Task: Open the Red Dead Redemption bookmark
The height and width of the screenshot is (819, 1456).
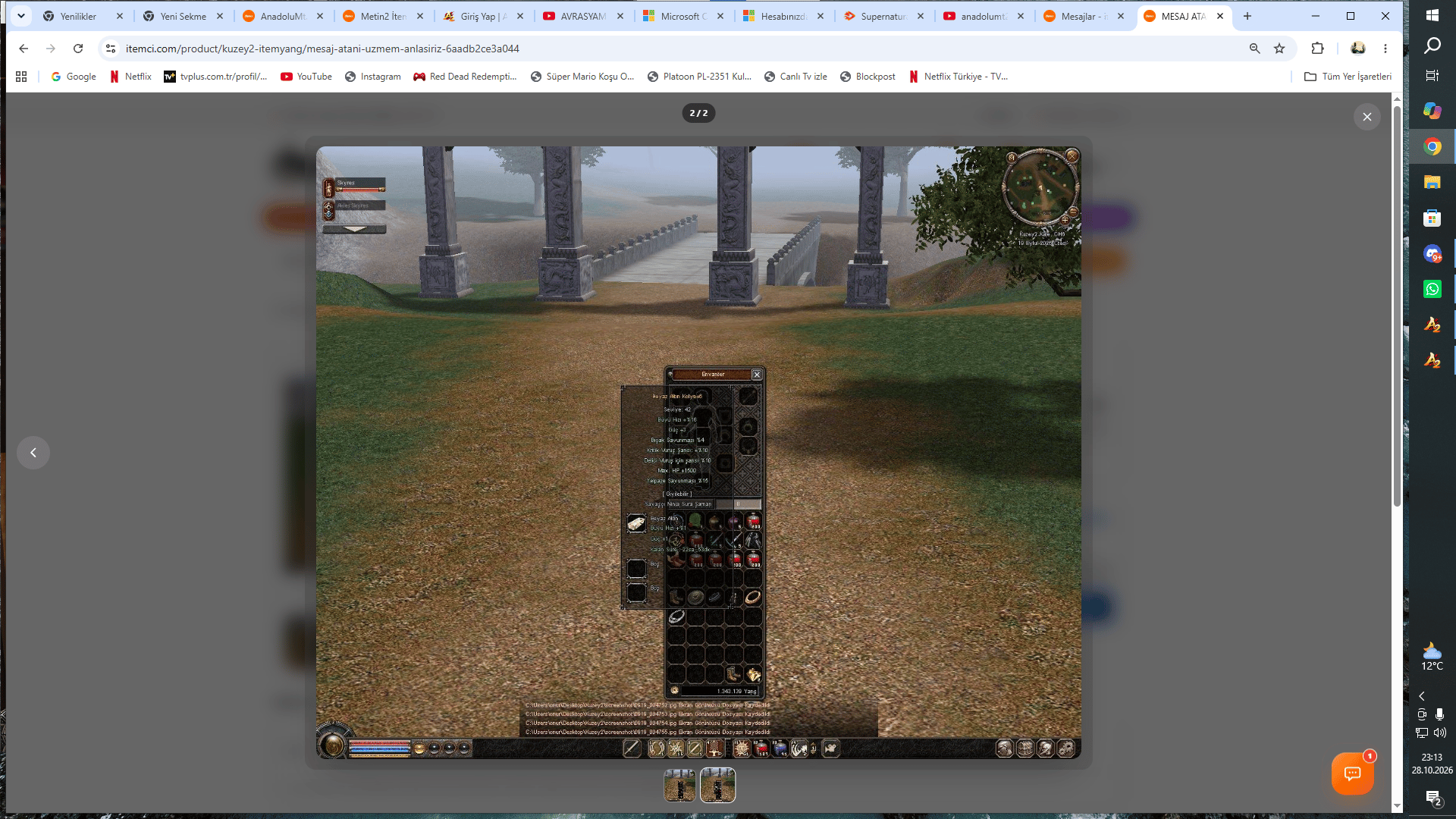Action: coord(465,77)
